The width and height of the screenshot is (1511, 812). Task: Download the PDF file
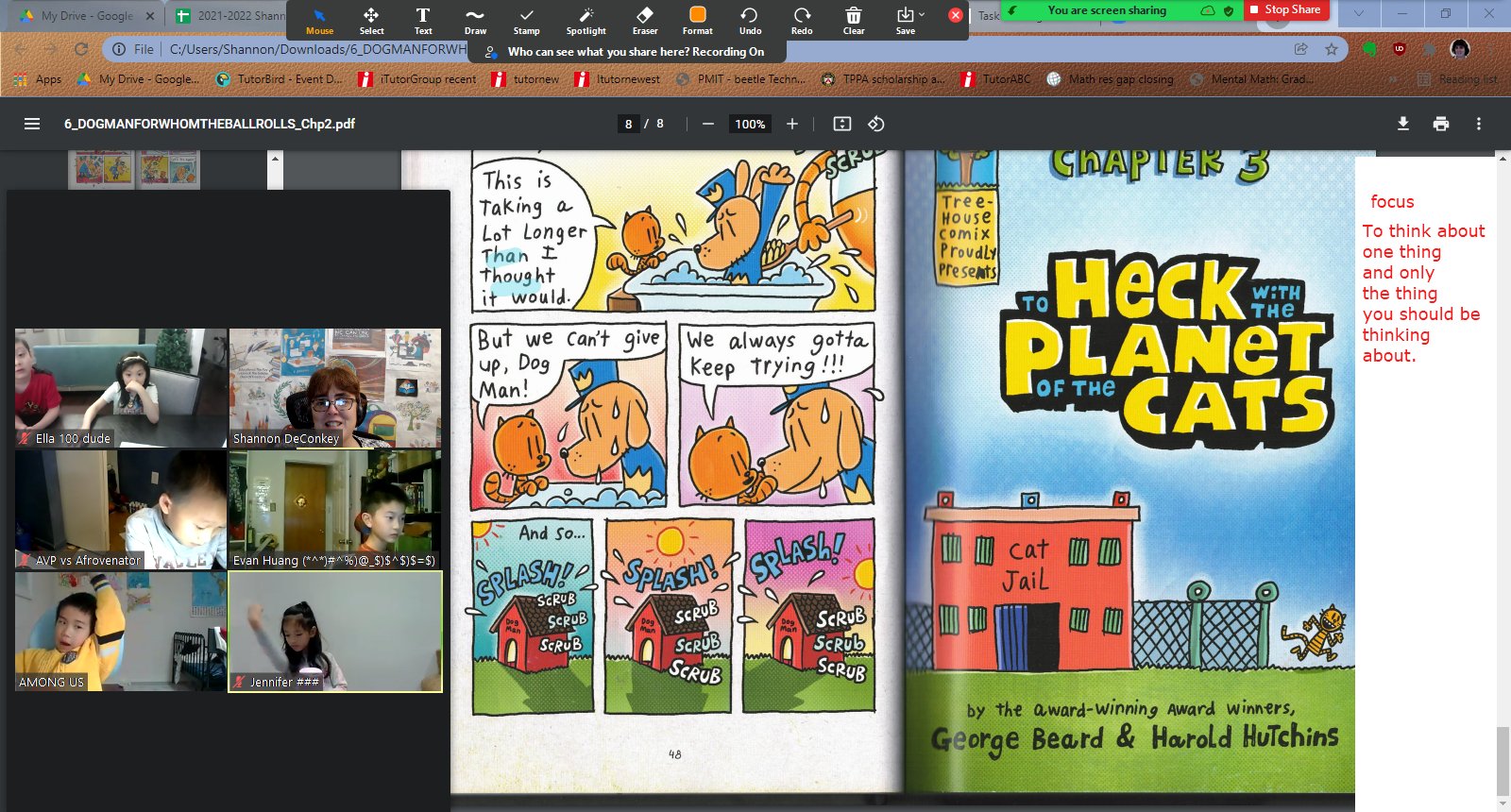(1403, 124)
